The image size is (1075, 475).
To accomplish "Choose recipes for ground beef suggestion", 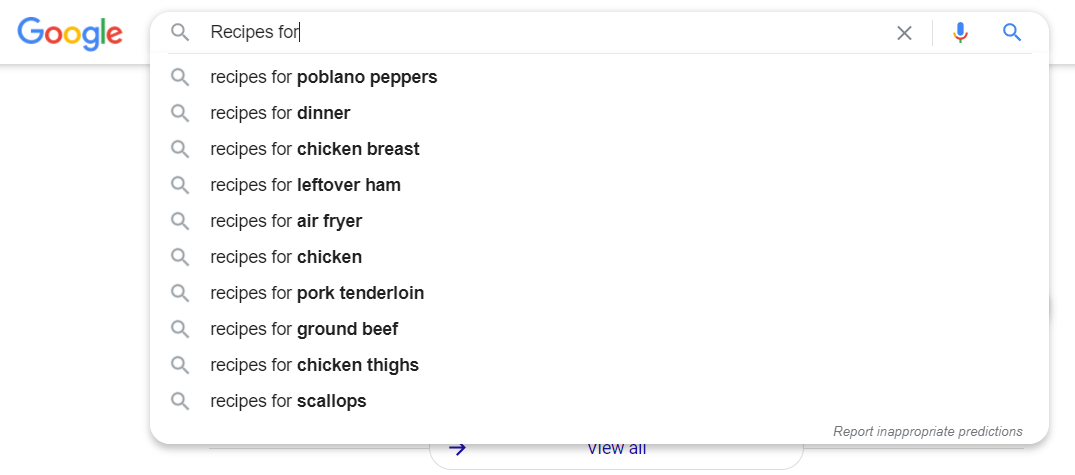I will tap(599, 329).
